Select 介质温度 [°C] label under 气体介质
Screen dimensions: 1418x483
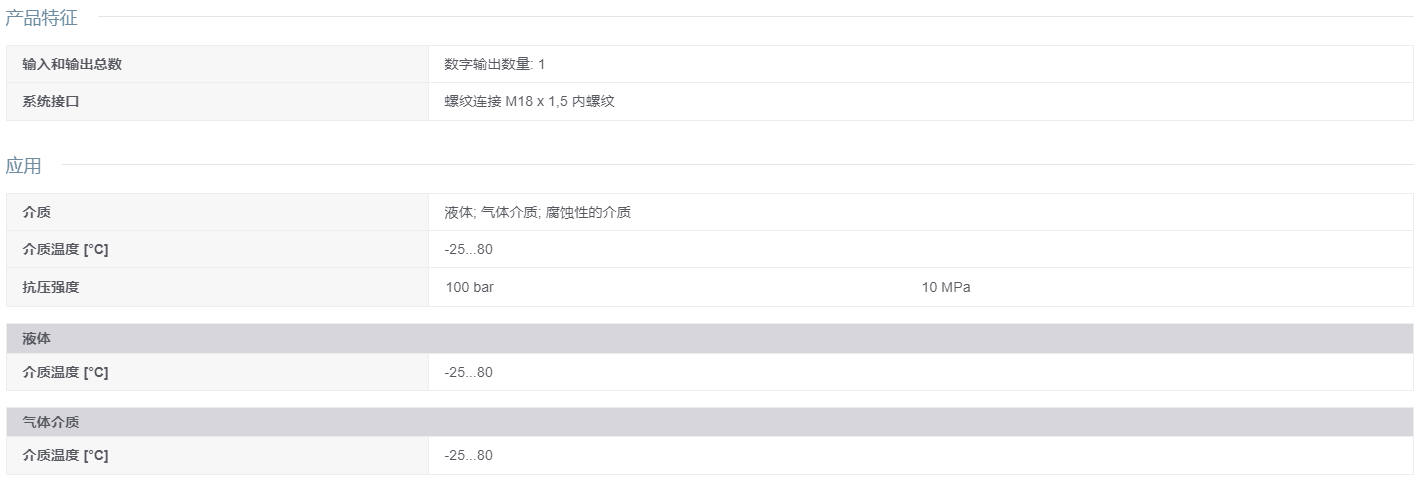coord(65,455)
